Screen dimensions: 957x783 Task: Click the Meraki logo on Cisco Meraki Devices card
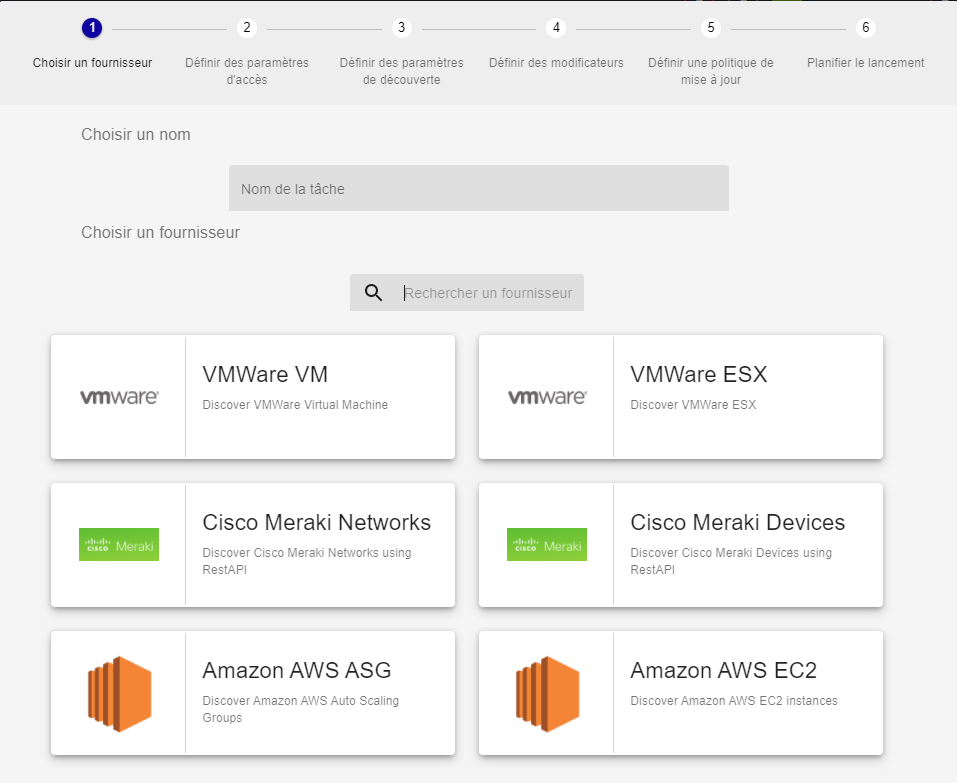click(547, 545)
